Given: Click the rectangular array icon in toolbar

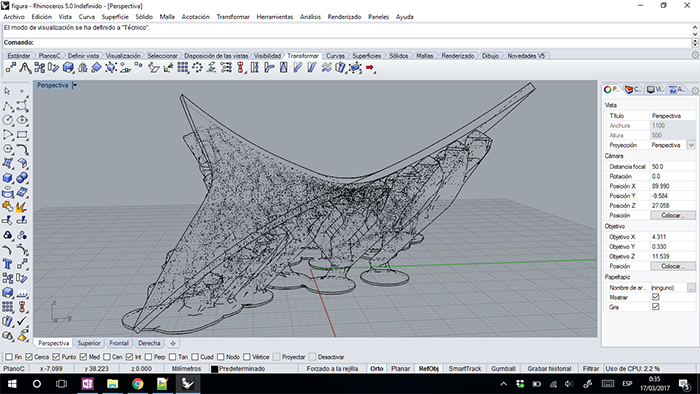Looking at the screenshot, I should point(183,68).
